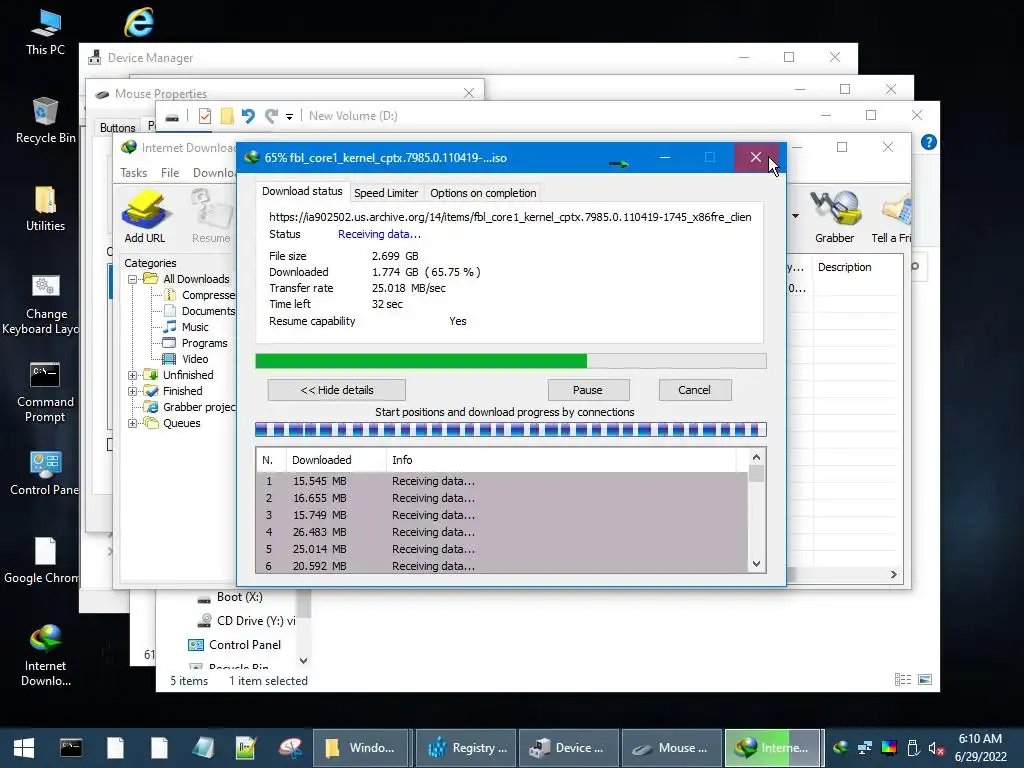Viewport: 1024px width, 768px height.
Task: Select the Utilities folder on desktop
Action: tap(45, 208)
